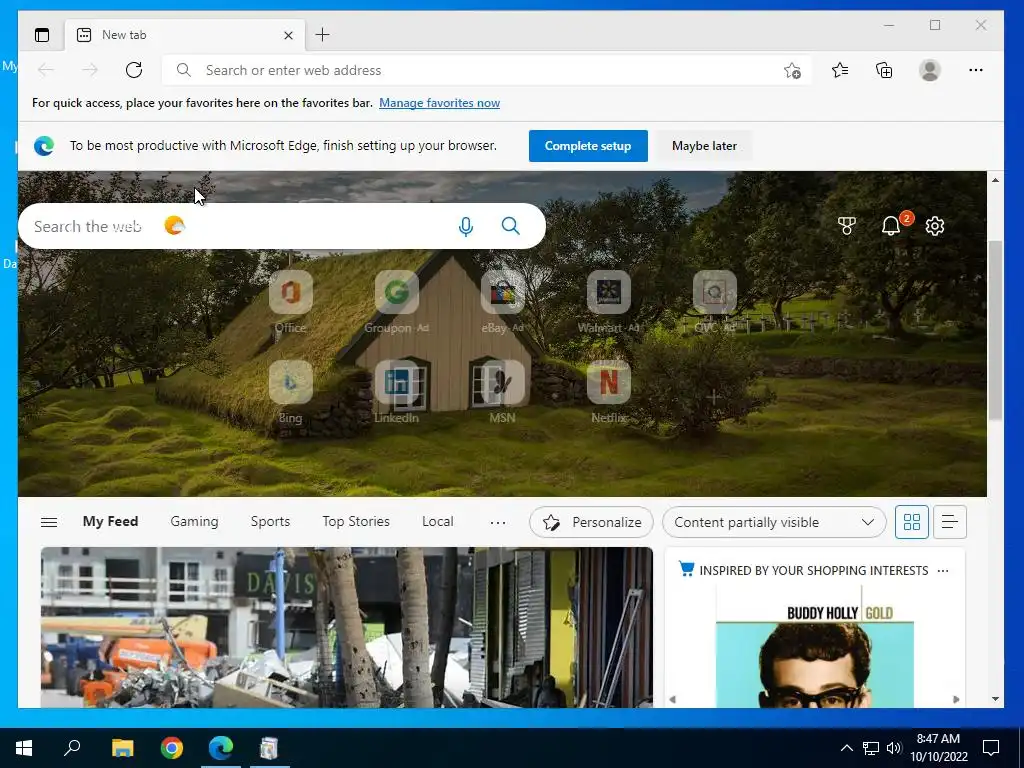1024x768 pixels.
Task: Open Google Chrome from taskbar
Action: [x=172, y=748]
